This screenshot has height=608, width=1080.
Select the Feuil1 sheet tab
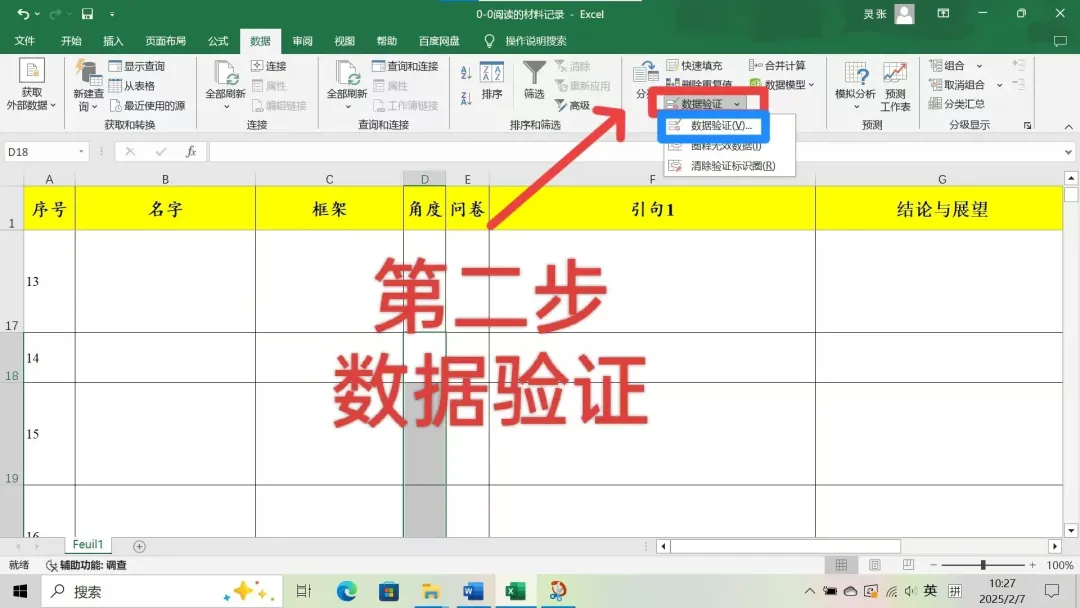(x=88, y=545)
